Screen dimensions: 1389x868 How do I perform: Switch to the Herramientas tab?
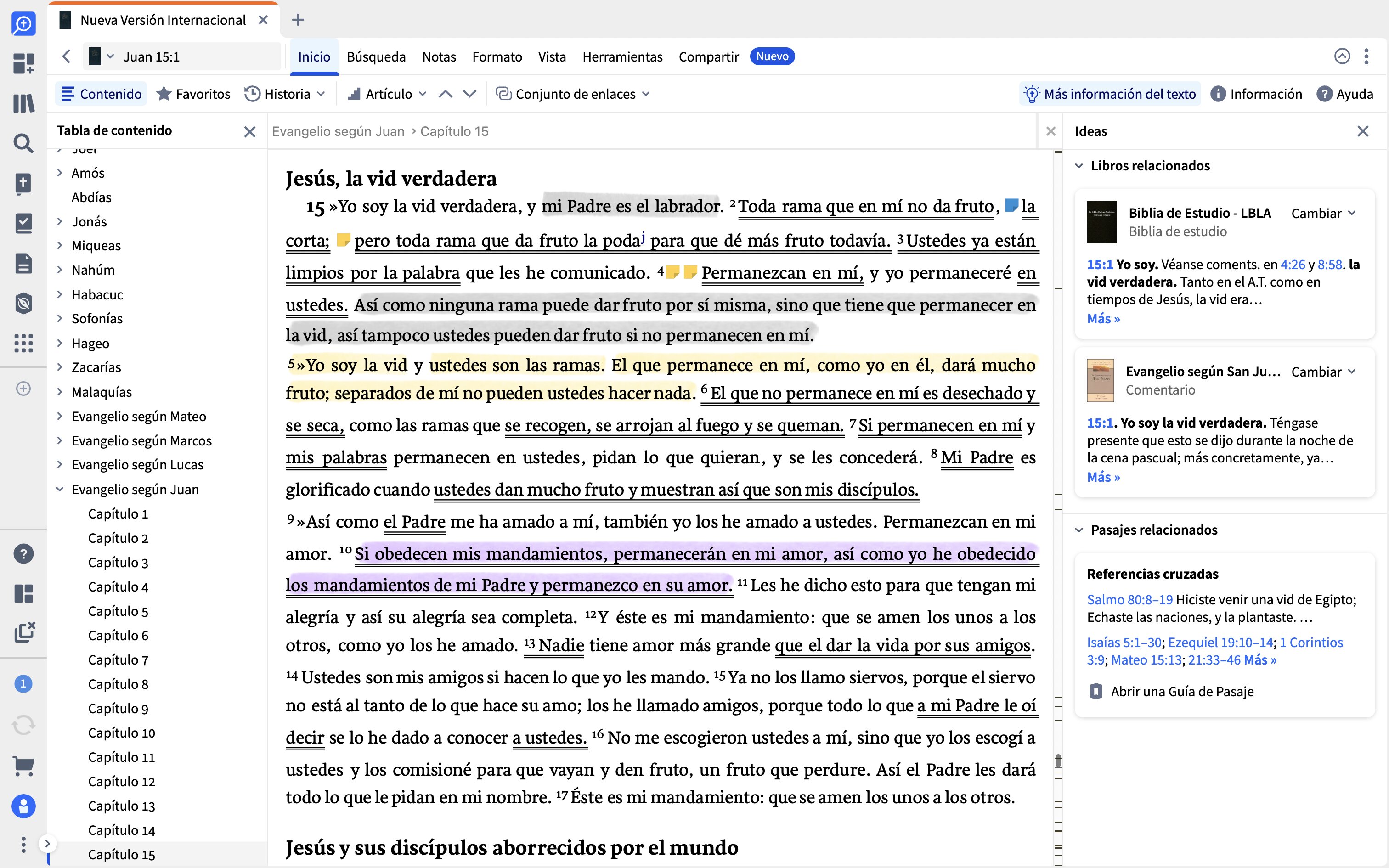pyautogui.click(x=622, y=56)
